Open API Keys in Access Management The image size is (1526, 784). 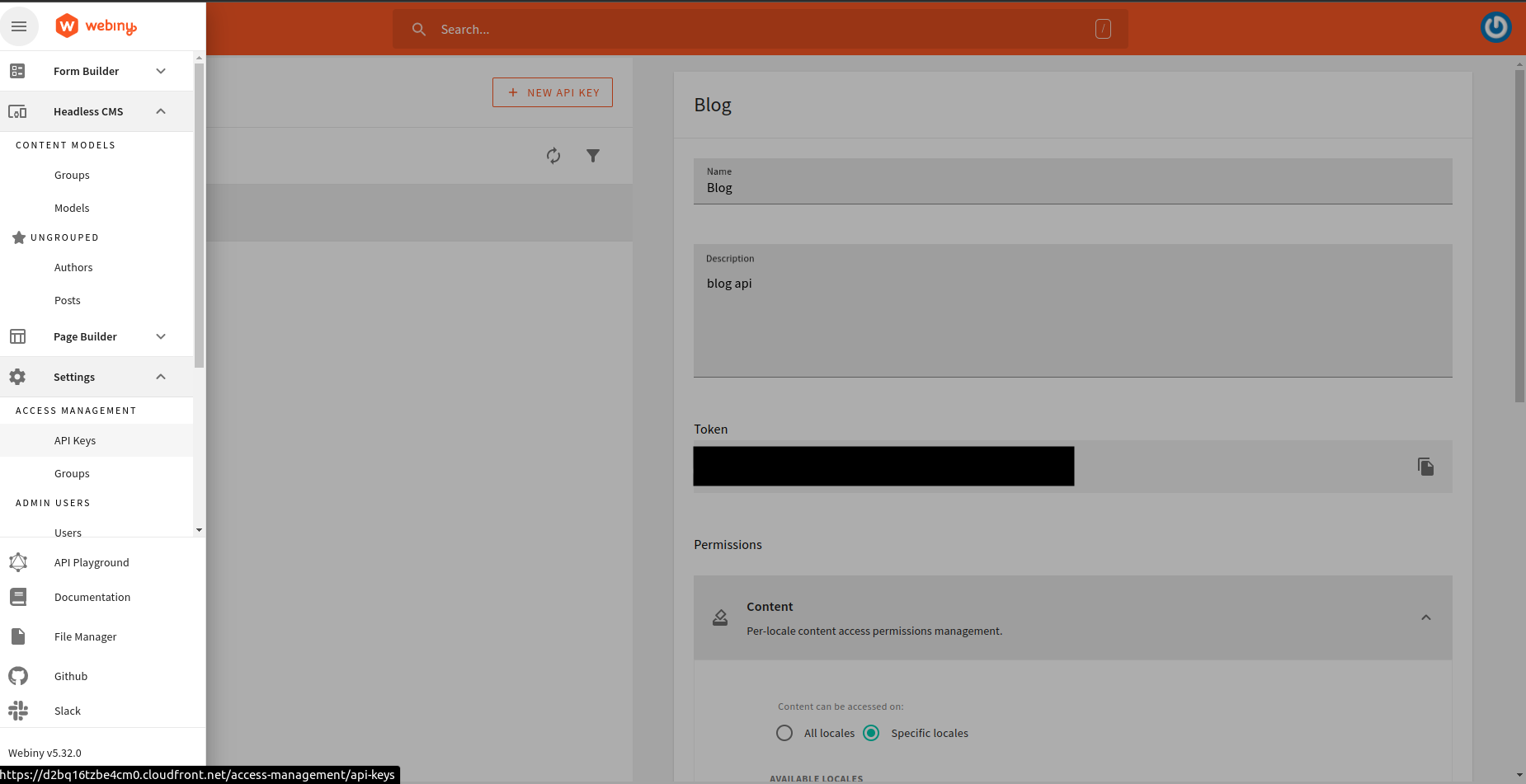(x=75, y=440)
